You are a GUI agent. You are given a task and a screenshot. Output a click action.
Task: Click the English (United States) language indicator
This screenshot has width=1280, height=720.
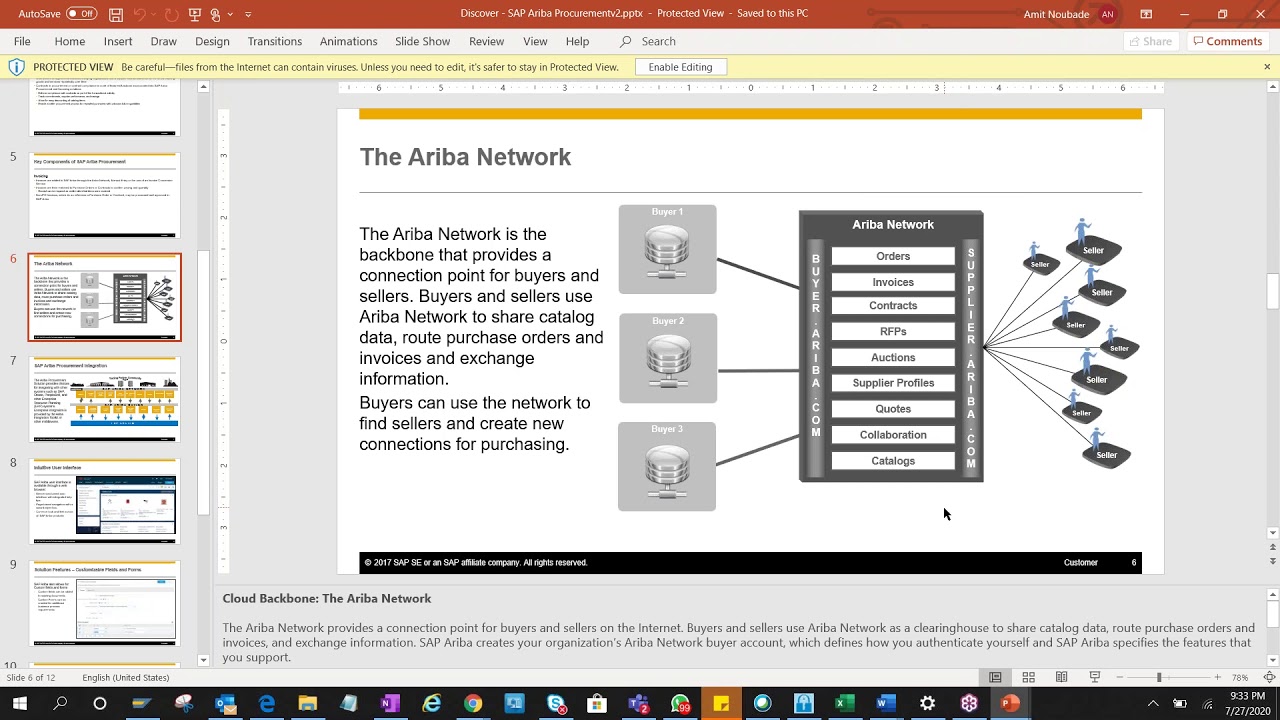coord(126,677)
